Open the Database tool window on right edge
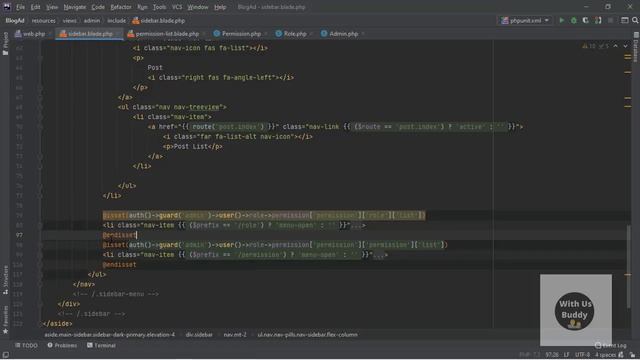This screenshot has width=640, height=360. coord(636,47)
